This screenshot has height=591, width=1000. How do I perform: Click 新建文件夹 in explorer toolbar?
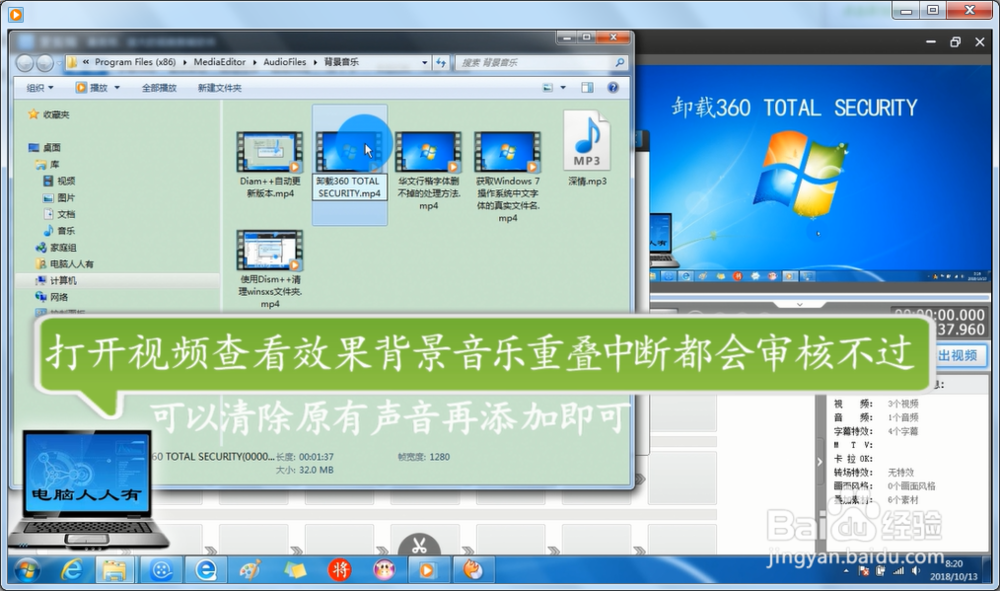tap(219, 88)
